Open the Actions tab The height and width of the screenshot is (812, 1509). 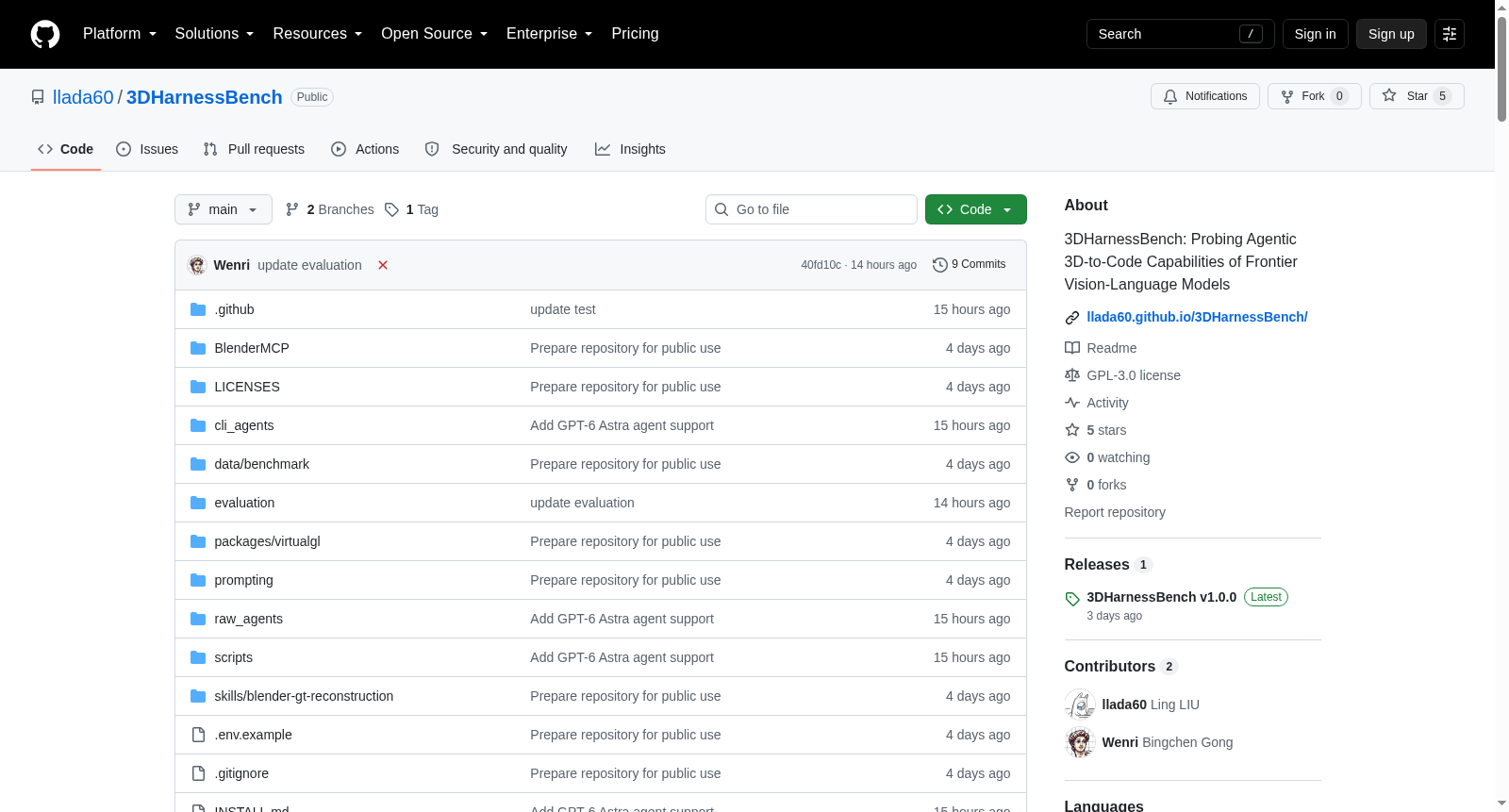365,149
